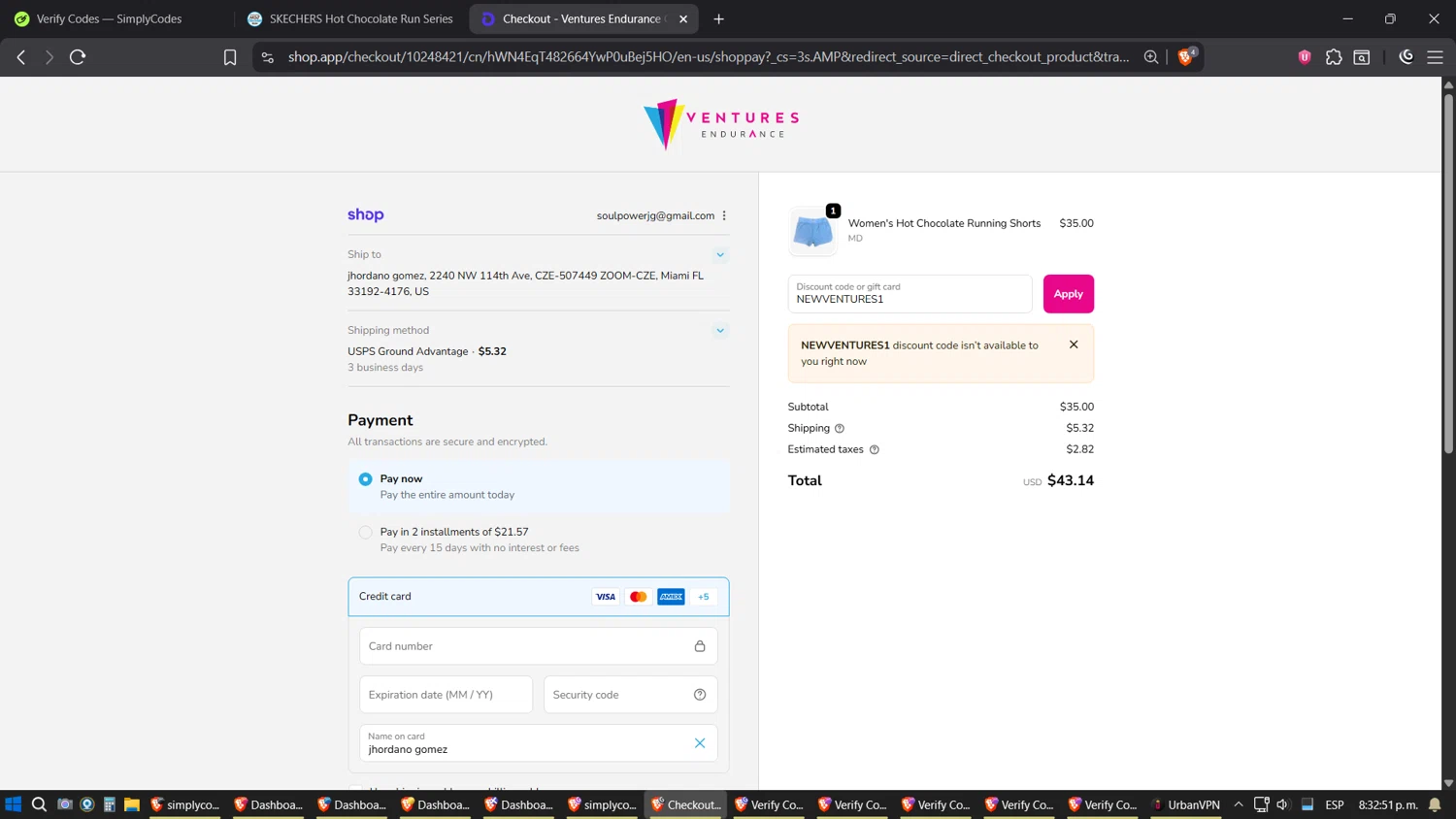Click the running shorts product thumbnail
The height and width of the screenshot is (819, 1456).
(x=813, y=231)
